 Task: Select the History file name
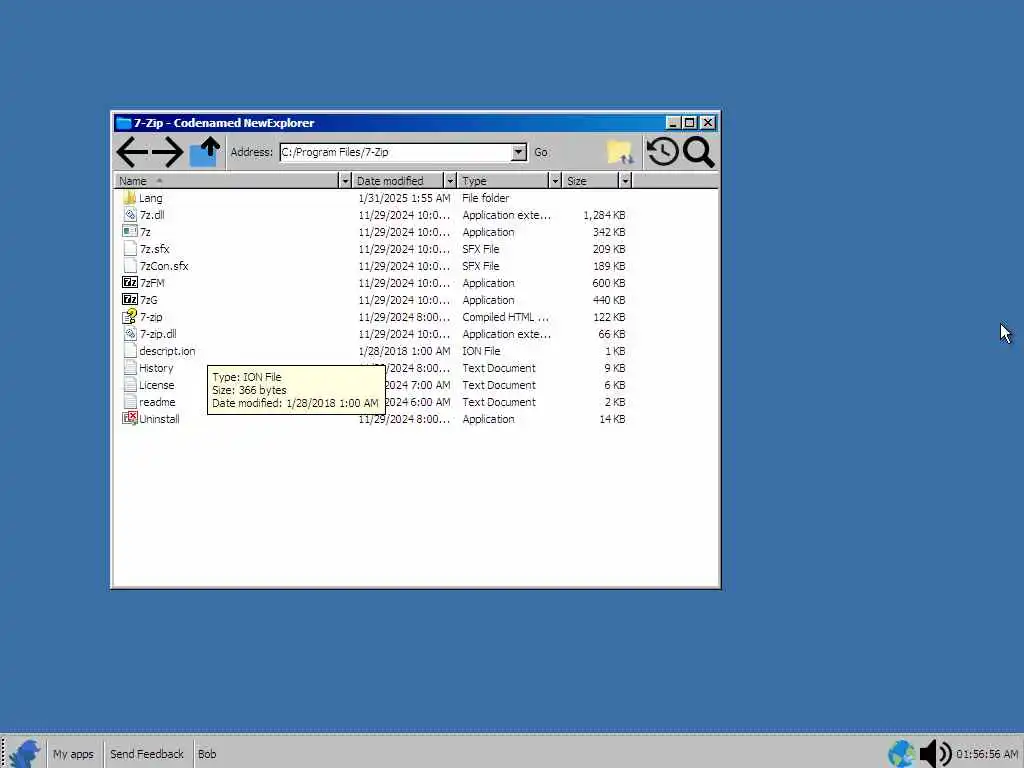tap(156, 368)
